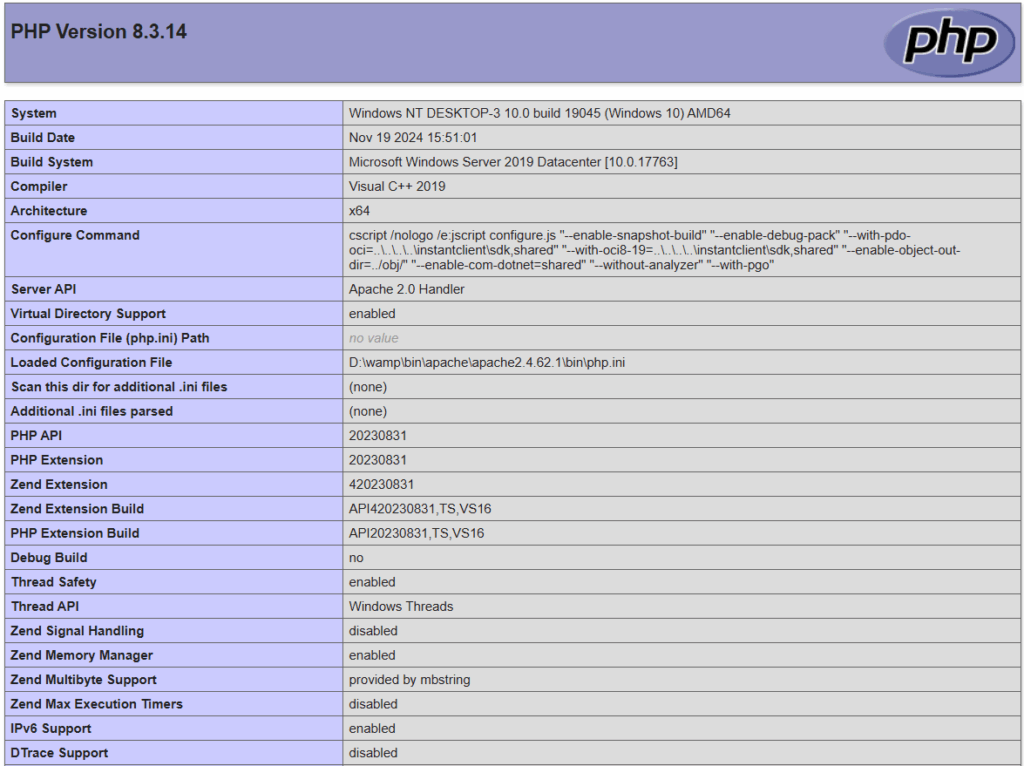Click the Debug Build 'no' value

click(356, 558)
